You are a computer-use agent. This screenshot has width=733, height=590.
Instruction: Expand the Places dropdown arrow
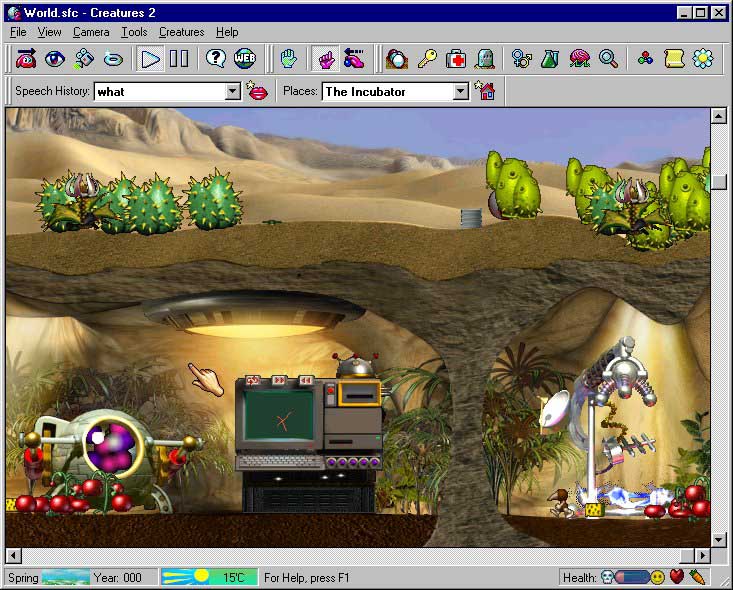pos(460,92)
